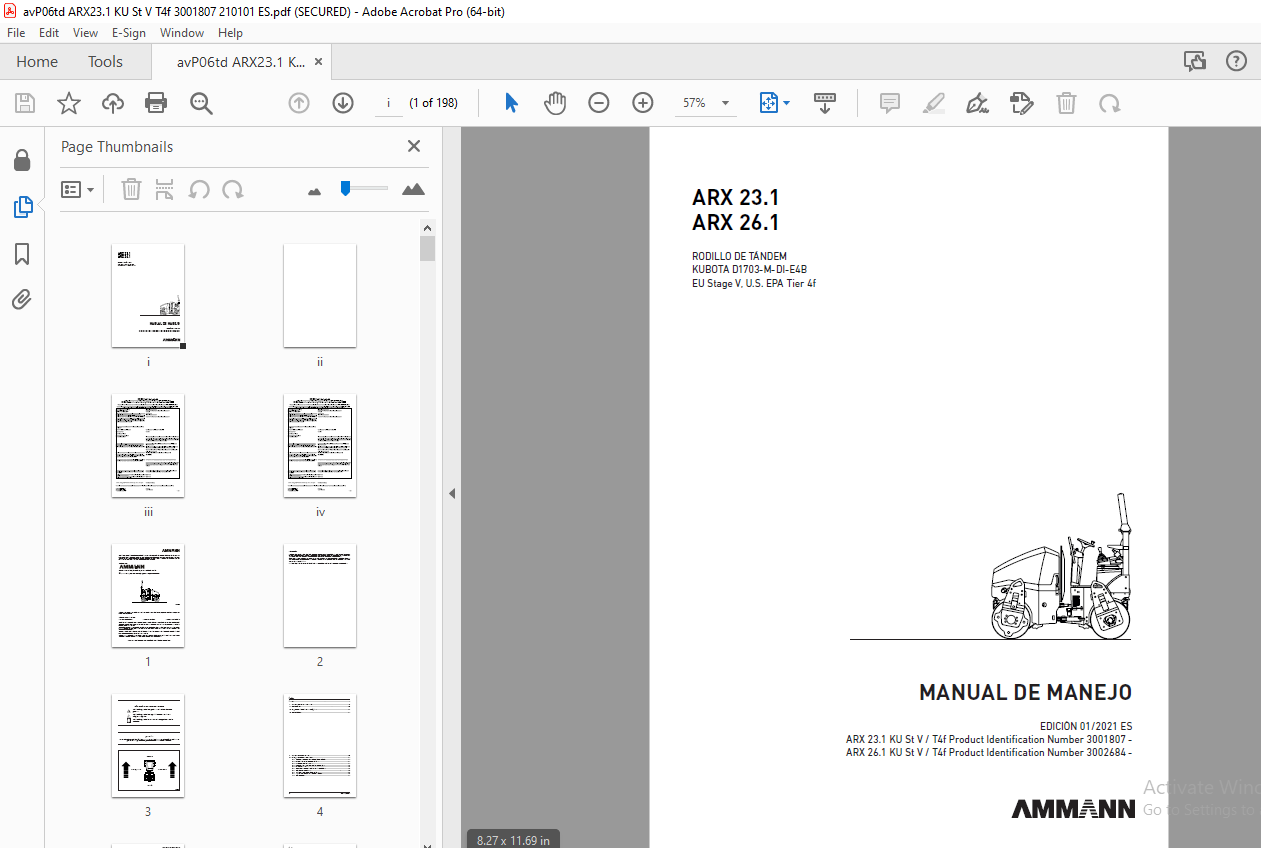Add a sticky note comment

(x=890, y=103)
